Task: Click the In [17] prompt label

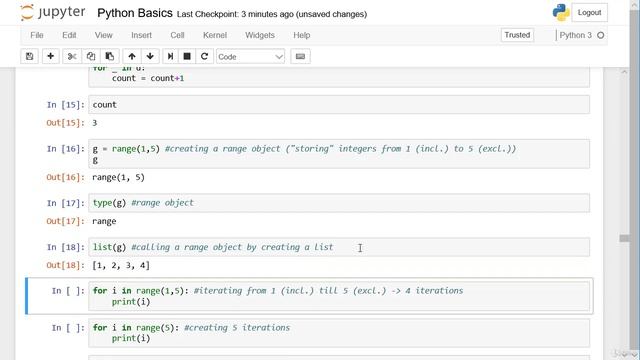Action: tap(65, 203)
